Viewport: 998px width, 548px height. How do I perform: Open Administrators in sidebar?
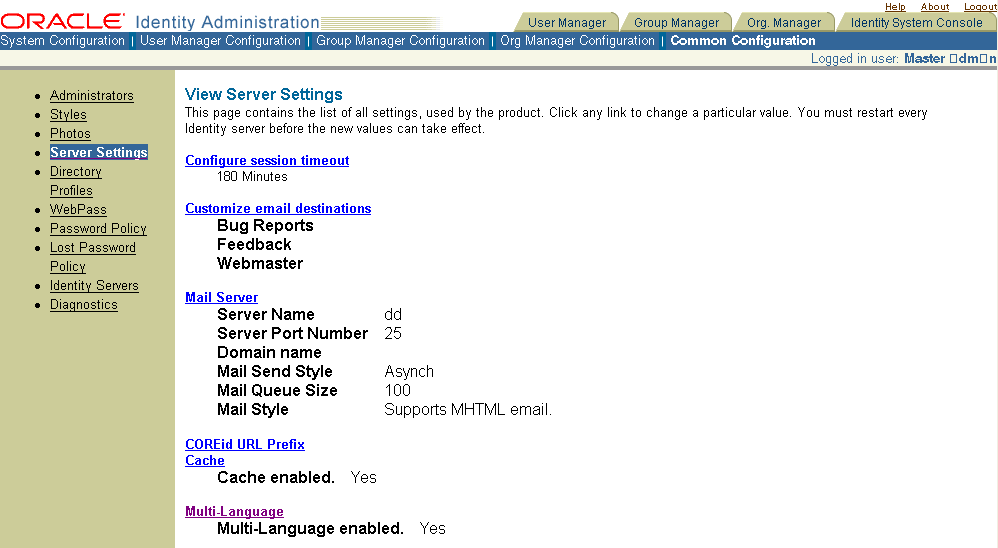(92, 95)
